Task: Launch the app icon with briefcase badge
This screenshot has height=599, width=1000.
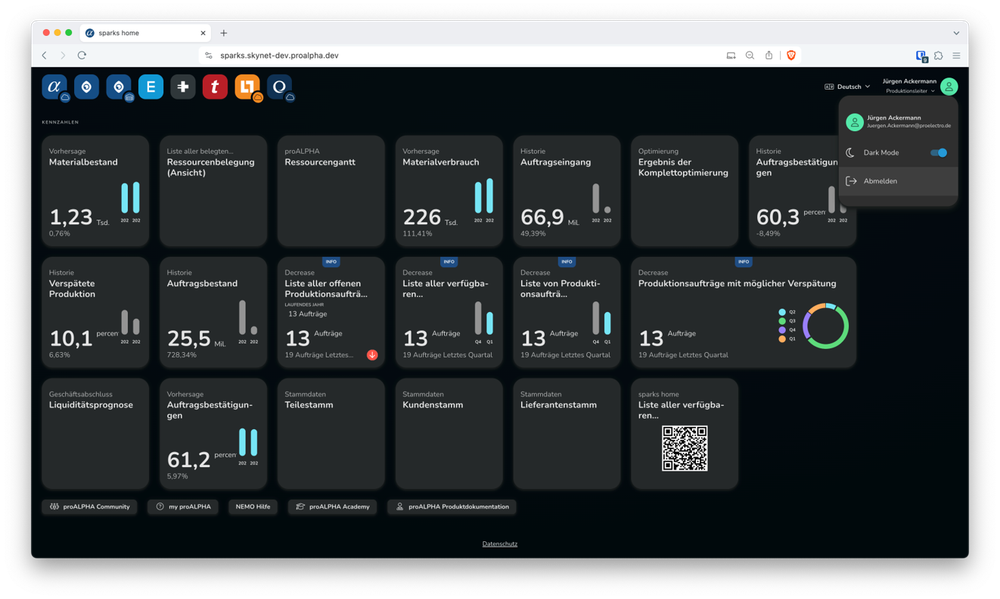Action: pos(119,87)
